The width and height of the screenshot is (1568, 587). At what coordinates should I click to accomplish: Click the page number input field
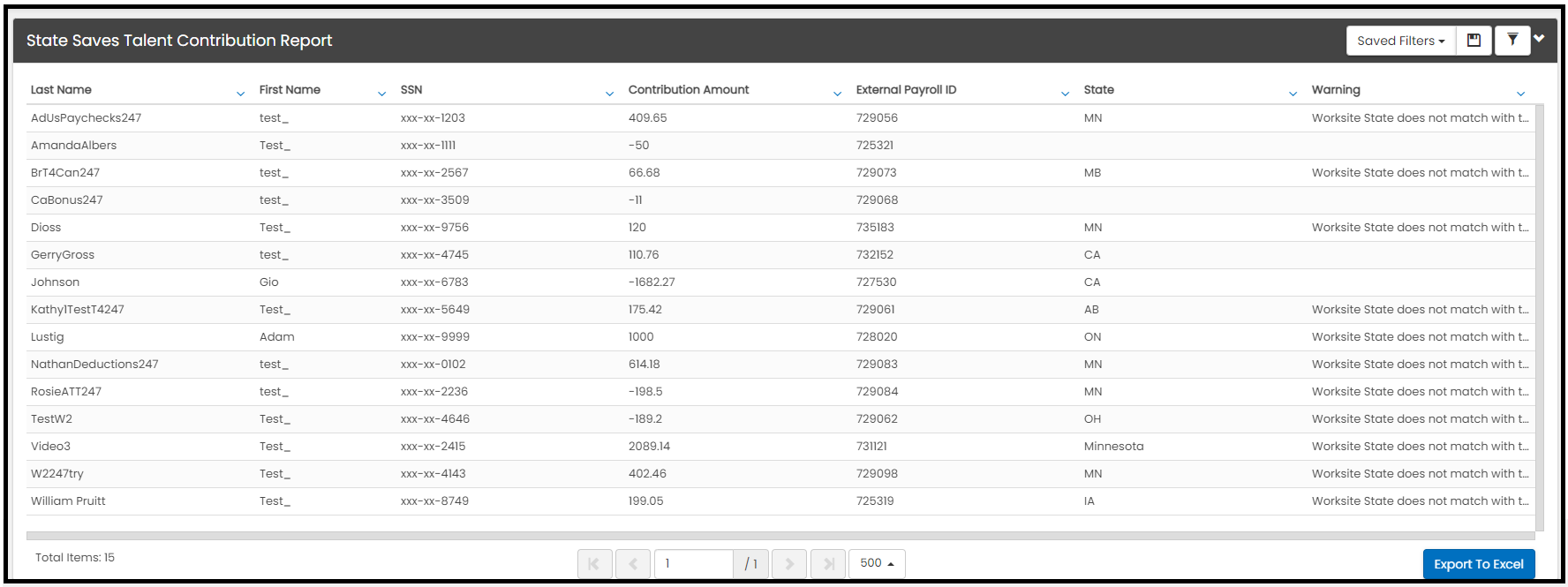(x=694, y=563)
